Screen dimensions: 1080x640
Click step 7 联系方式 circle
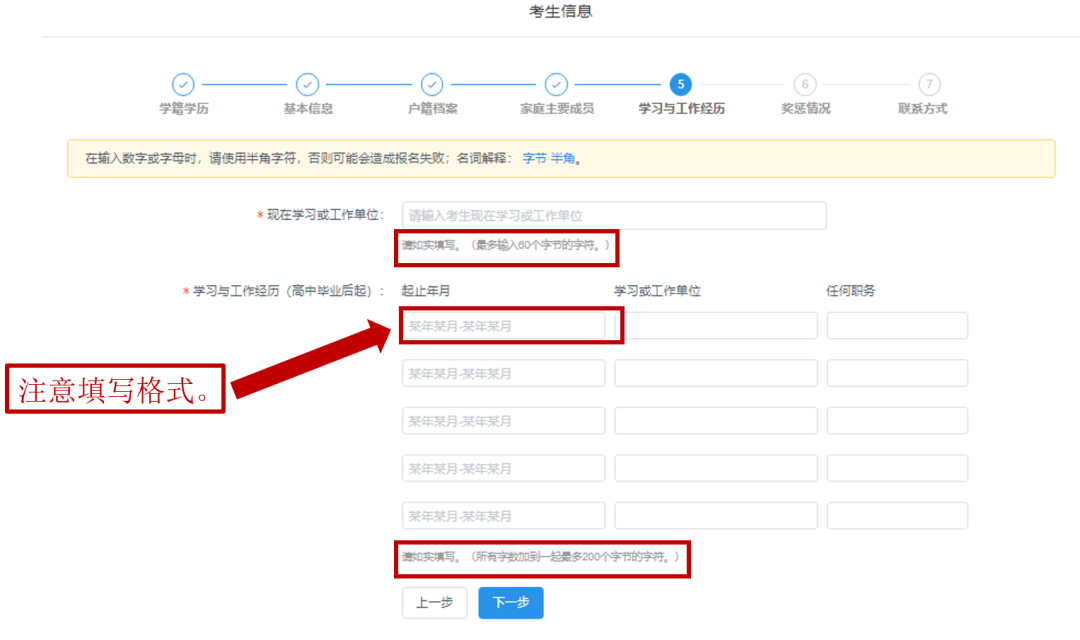coord(930,85)
